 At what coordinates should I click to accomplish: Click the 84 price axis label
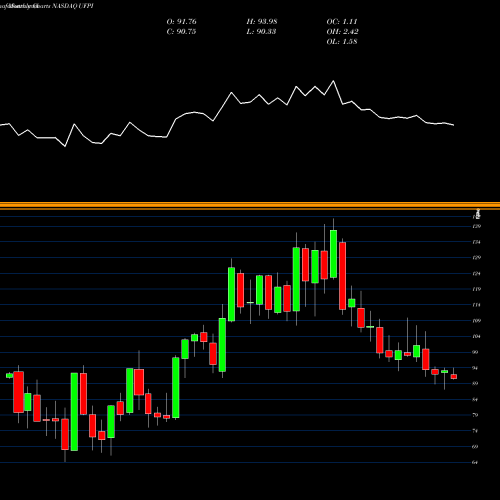pyautogui.click(x=475, y=399)
